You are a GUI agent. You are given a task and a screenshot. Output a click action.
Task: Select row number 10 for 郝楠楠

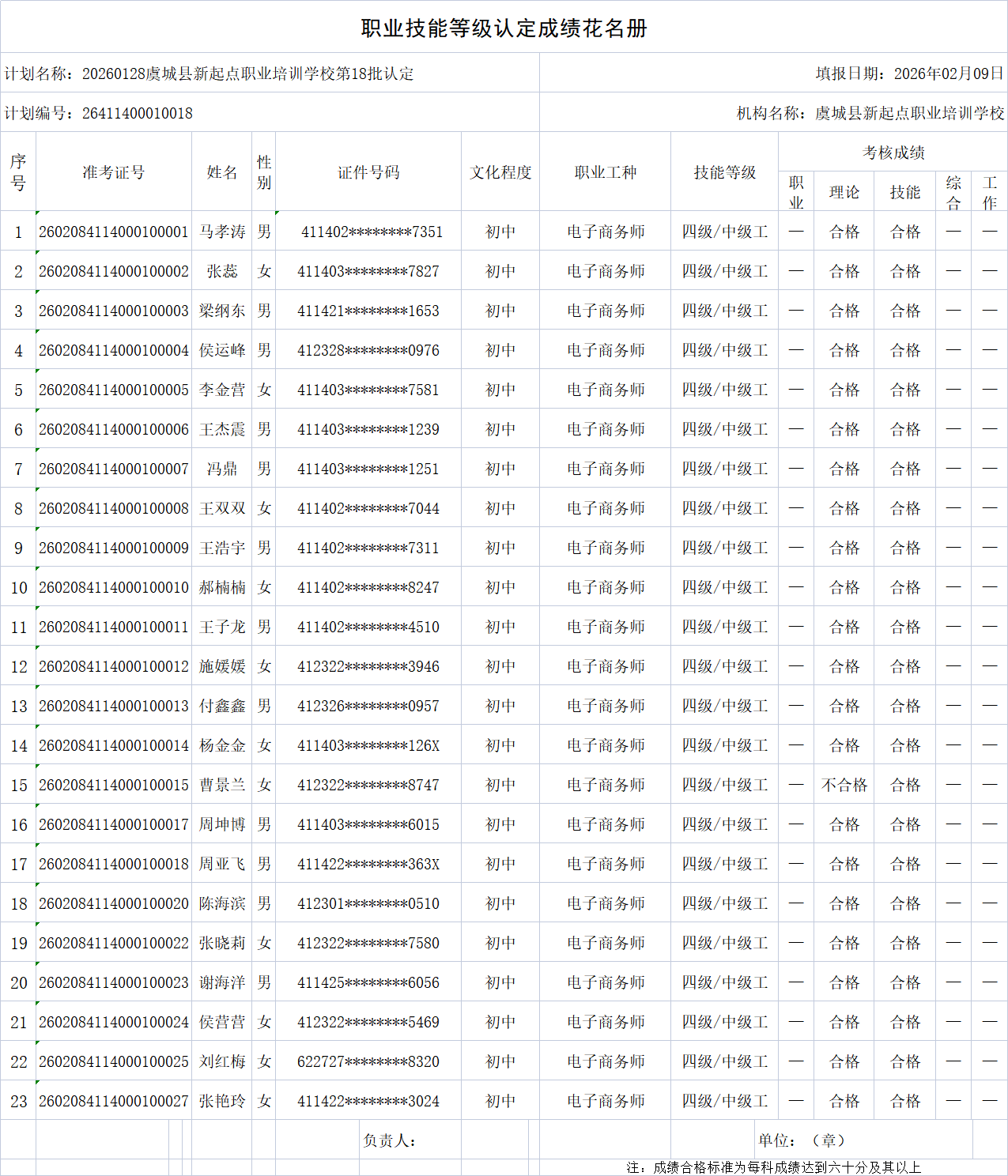pos(19,586)
